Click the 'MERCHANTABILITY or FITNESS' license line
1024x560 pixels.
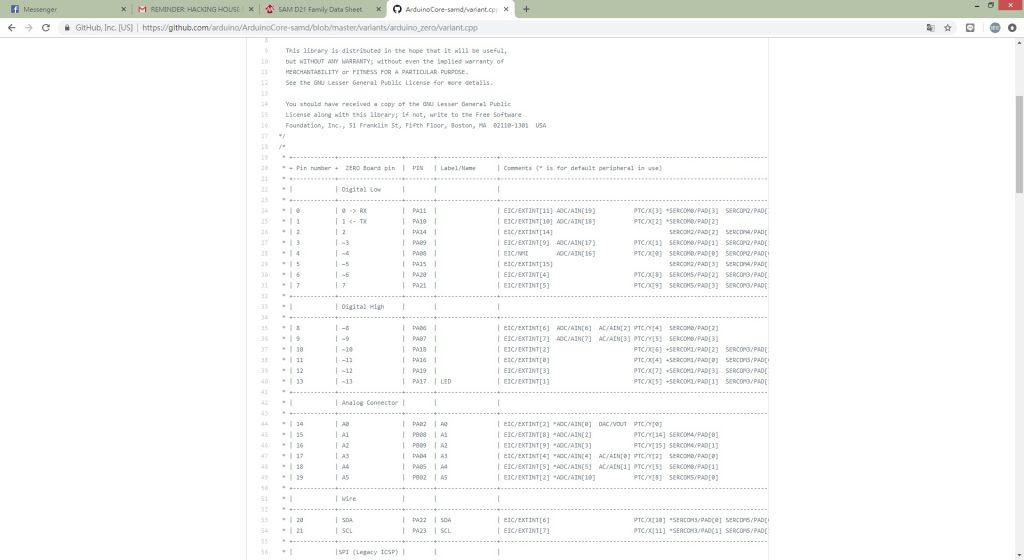coord(376,72)
